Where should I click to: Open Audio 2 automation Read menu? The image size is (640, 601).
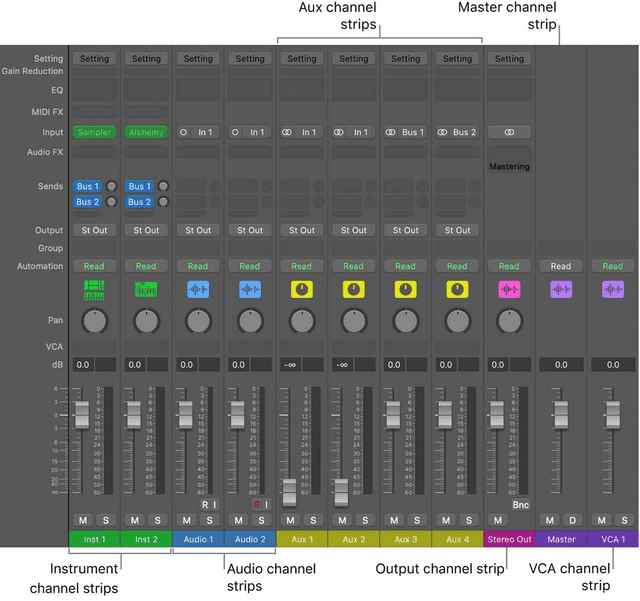tap(250, 266)
